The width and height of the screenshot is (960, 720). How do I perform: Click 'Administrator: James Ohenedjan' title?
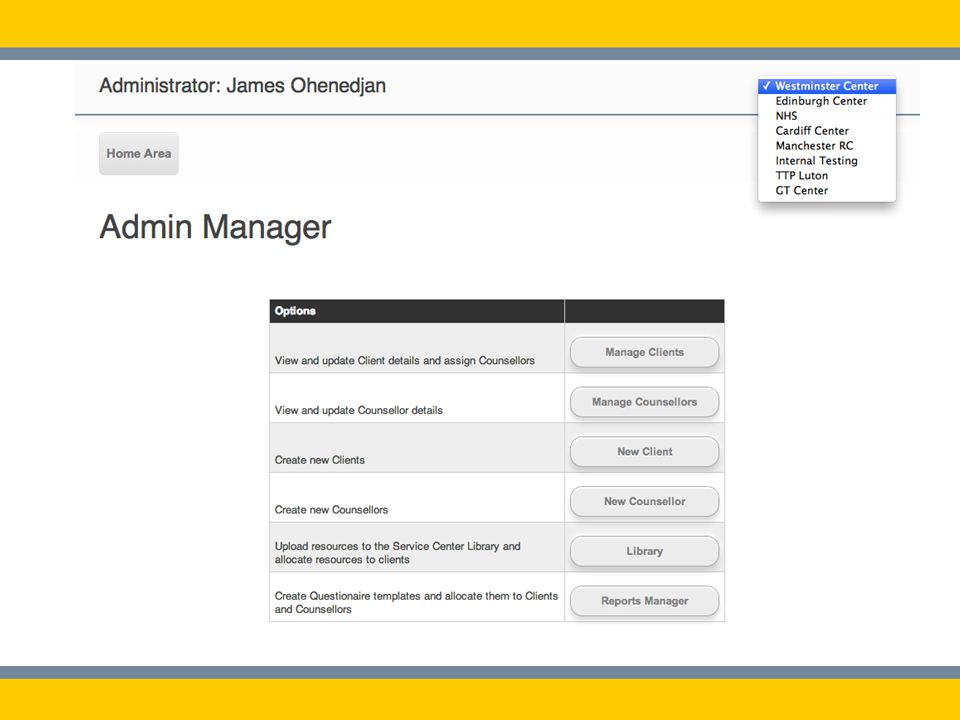click(242, 86)
